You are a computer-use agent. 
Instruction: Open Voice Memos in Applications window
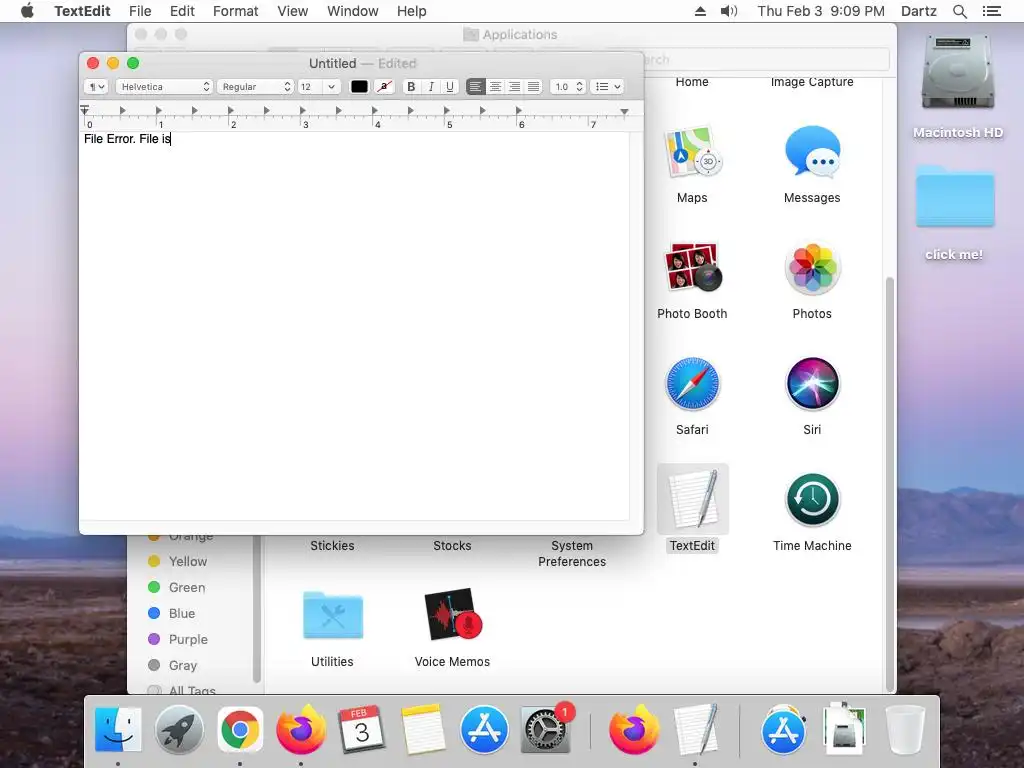(453, 615)
